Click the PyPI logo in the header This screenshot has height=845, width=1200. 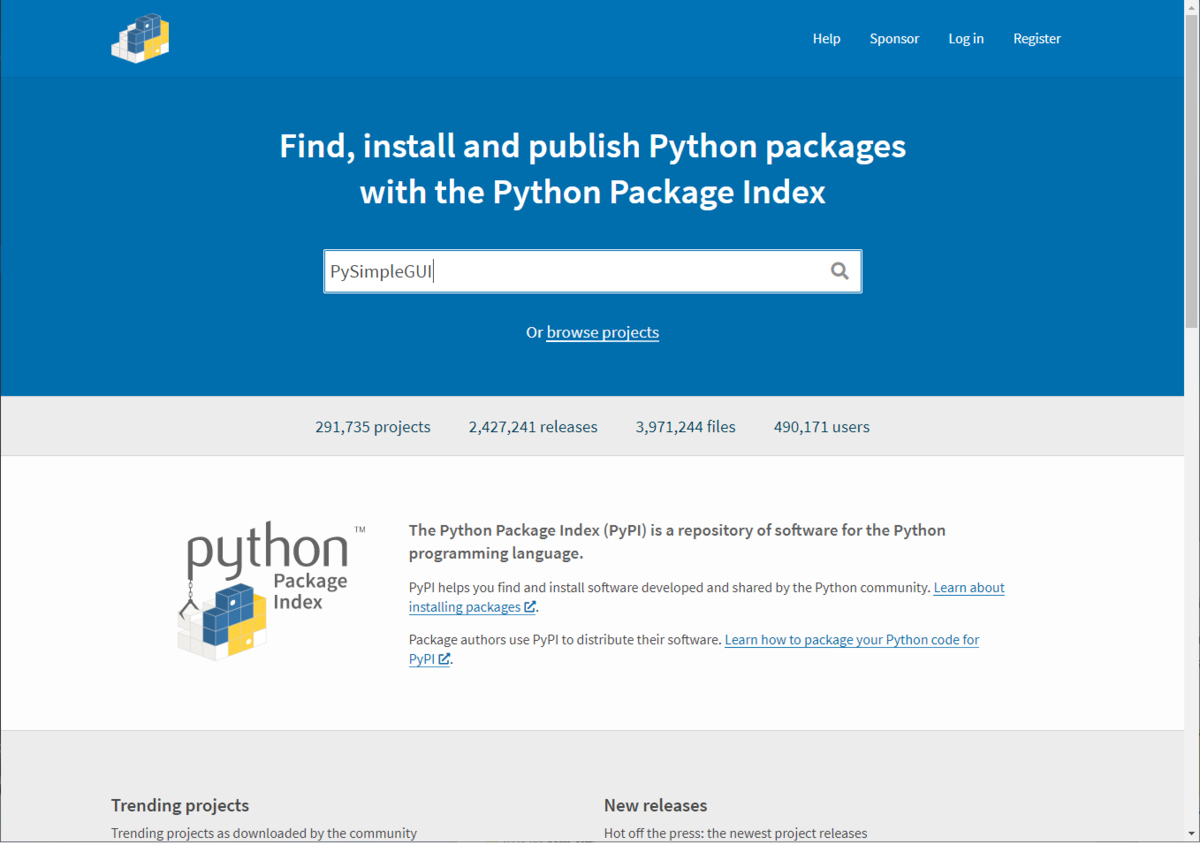pos(140,38)
